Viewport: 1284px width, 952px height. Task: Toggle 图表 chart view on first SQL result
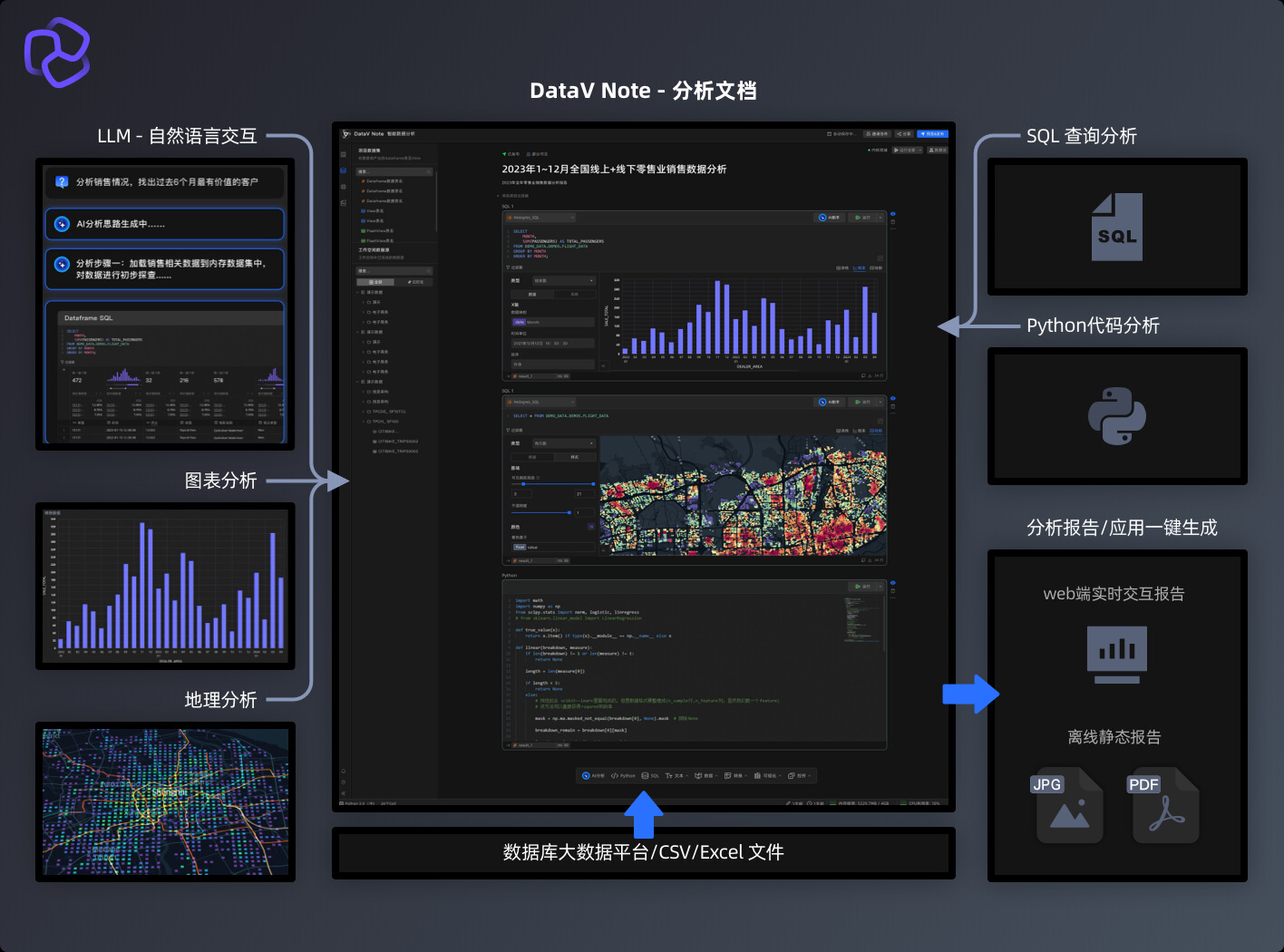858,267
